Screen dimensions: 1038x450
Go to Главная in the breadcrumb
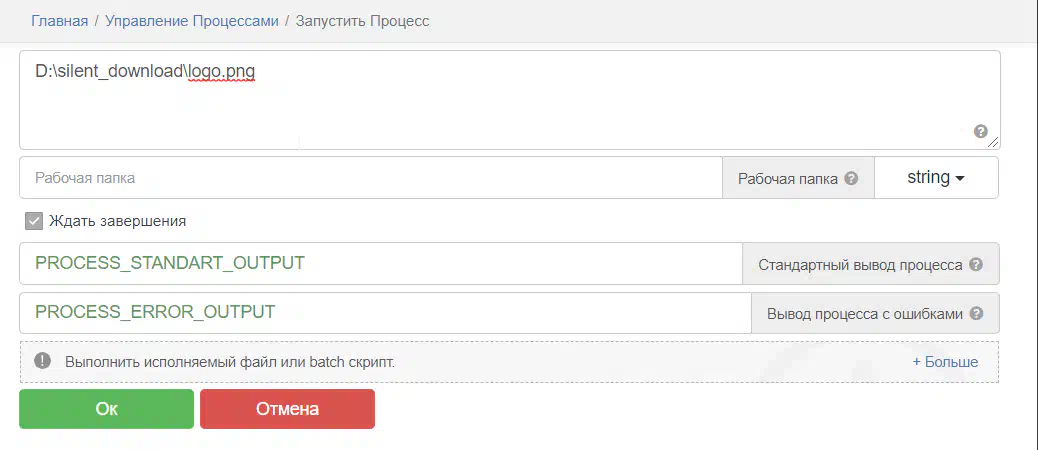click(x=59, y=20)
